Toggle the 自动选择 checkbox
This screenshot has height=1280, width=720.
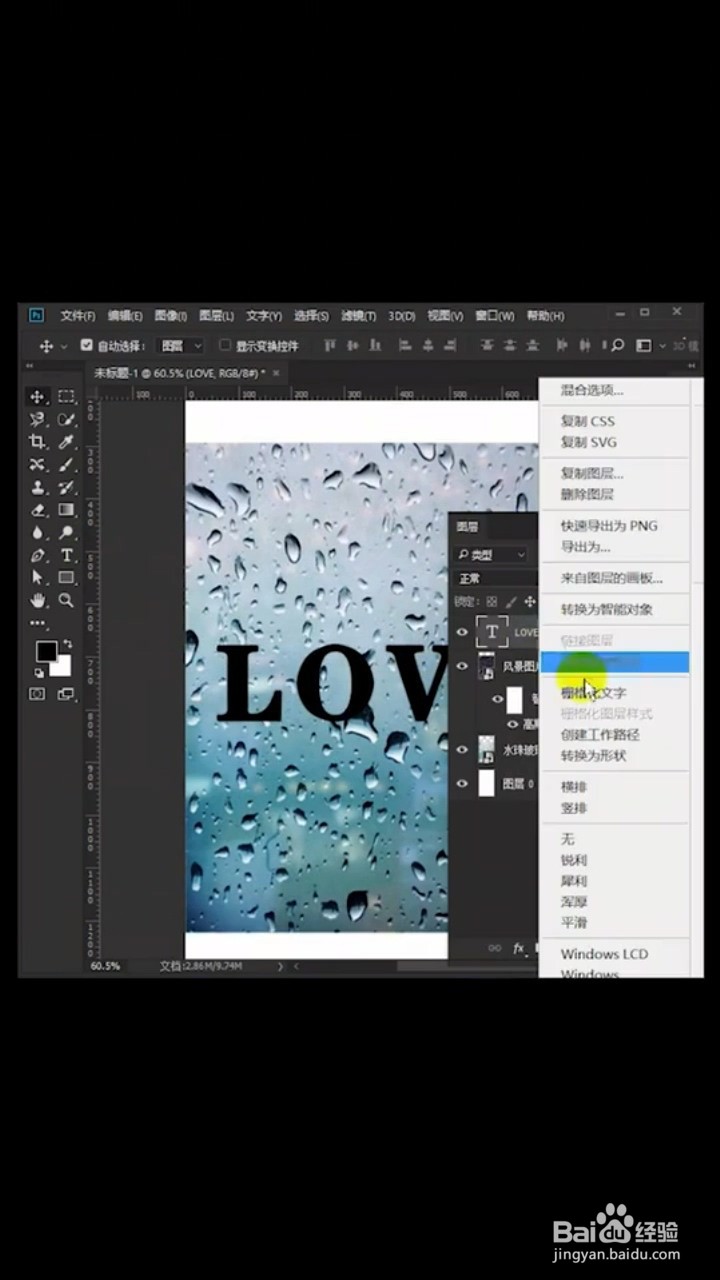(86, 345)
